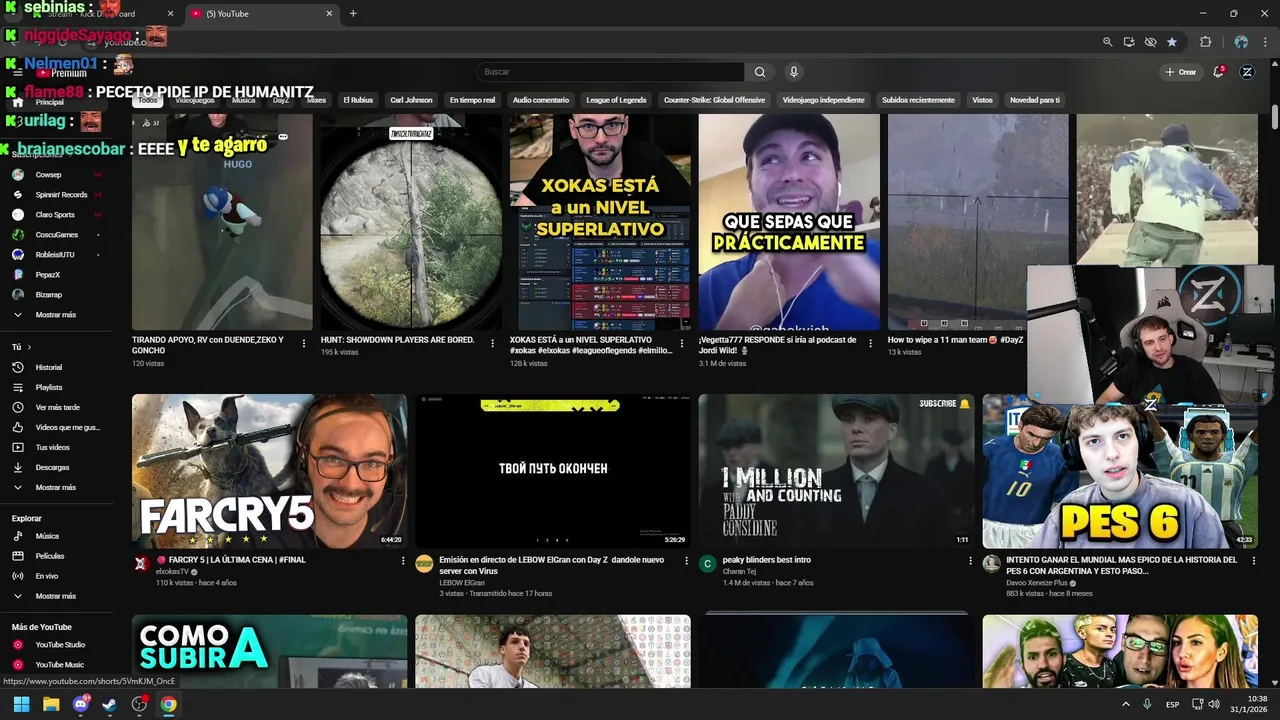Open options menu for FARCRY 5 video
The height and width of the screenshot is (720, 1280).
pos(403,561)
